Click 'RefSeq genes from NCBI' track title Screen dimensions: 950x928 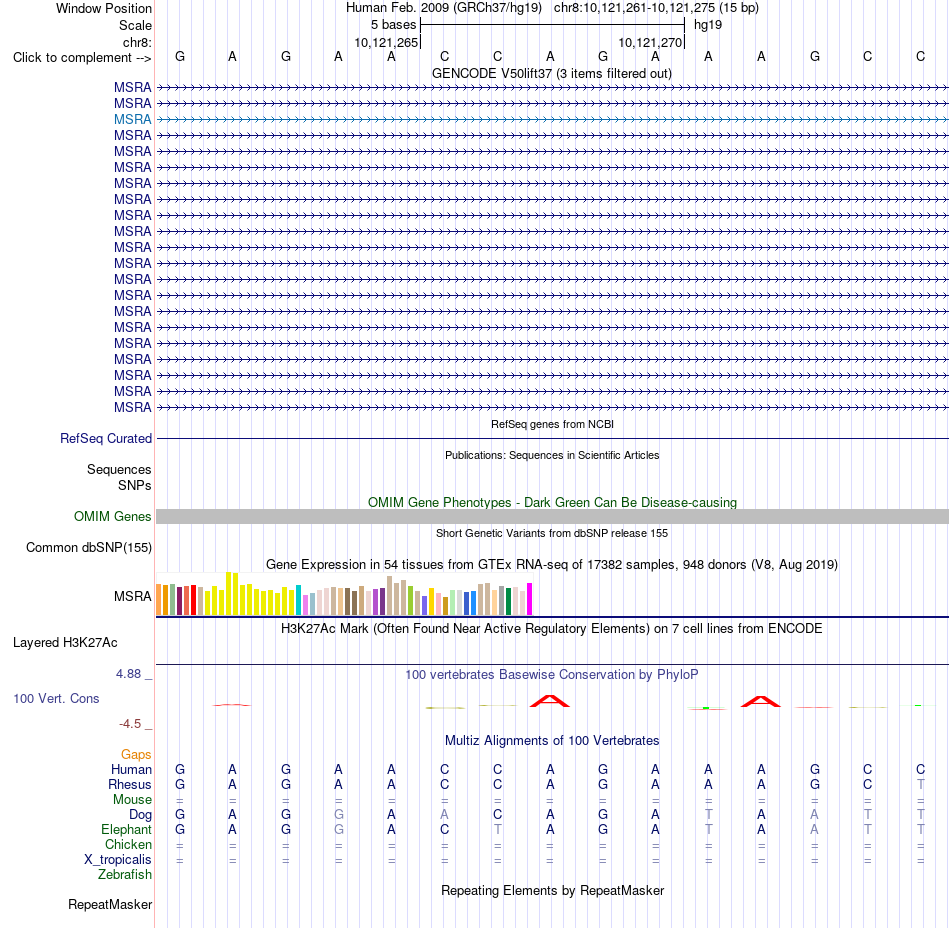pyautogui.click(x=552, y=424)
